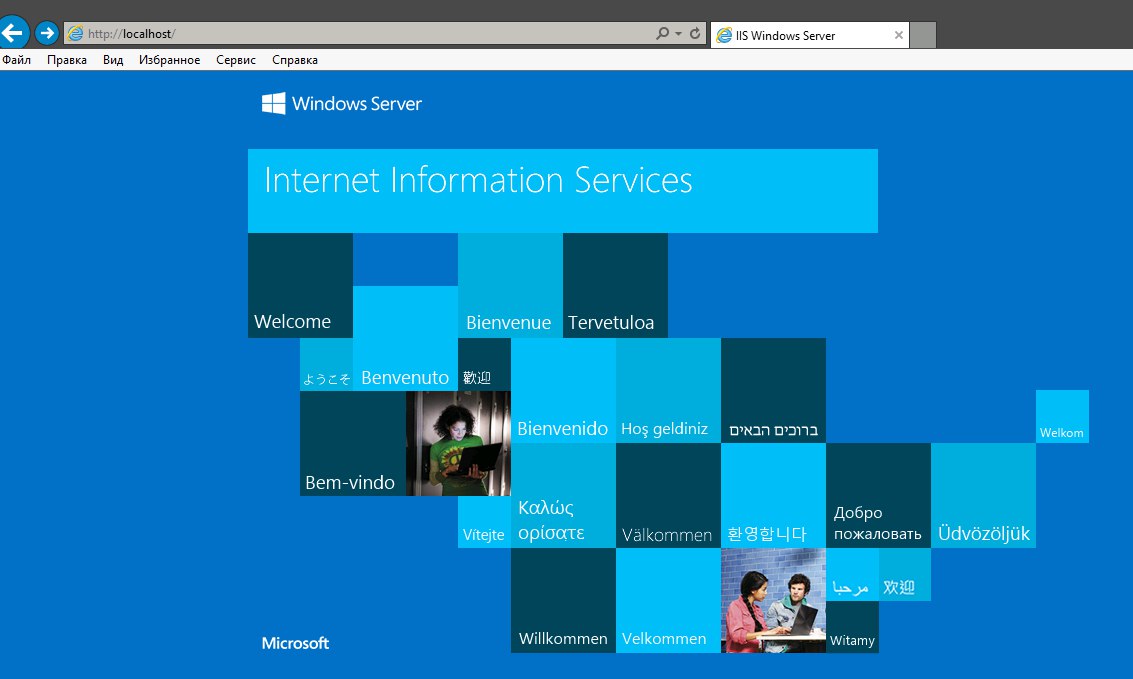Click the Üdvözöljük tile

click(x=983, y=496)
